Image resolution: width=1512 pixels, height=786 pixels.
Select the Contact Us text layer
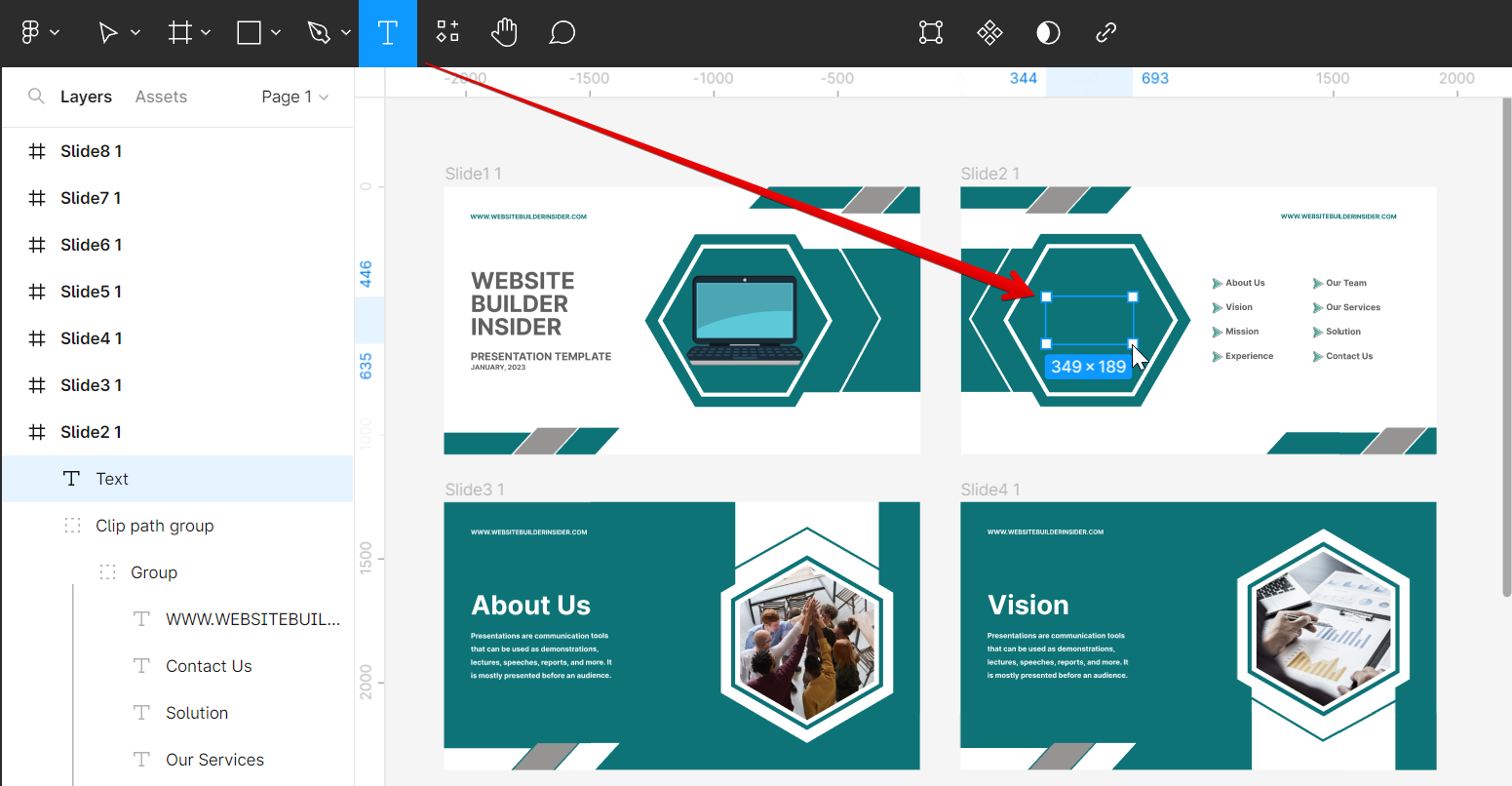(209, 666)
